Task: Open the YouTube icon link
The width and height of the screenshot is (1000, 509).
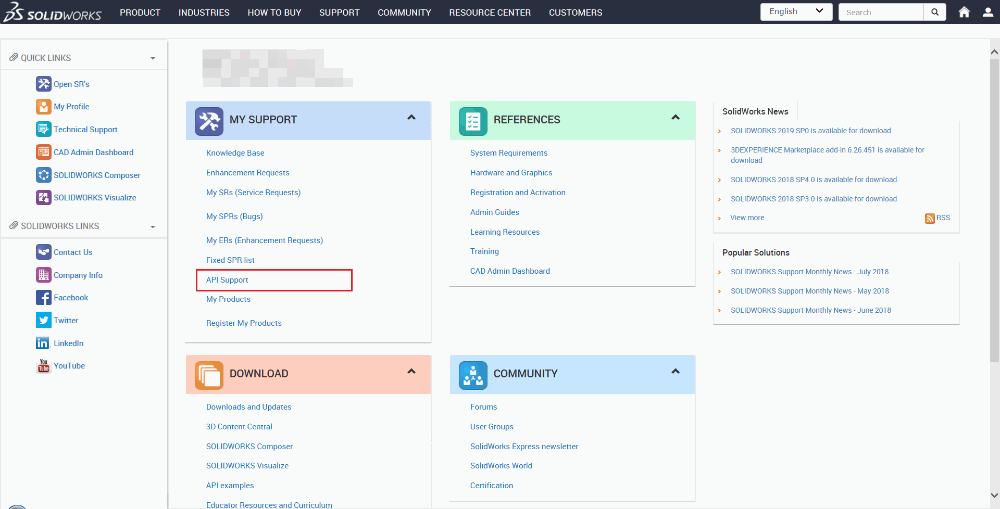Action: coord(43,366)
